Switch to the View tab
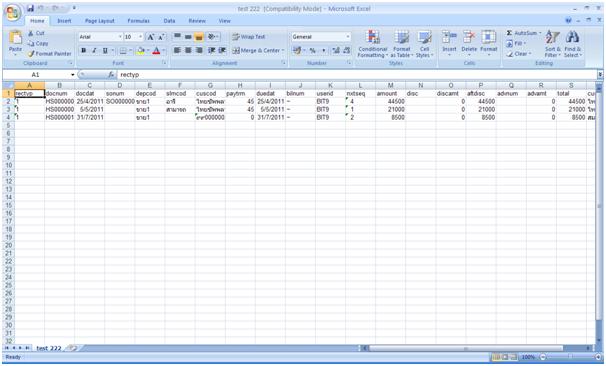The image size is (606, 366). click(x=225, y=21)
